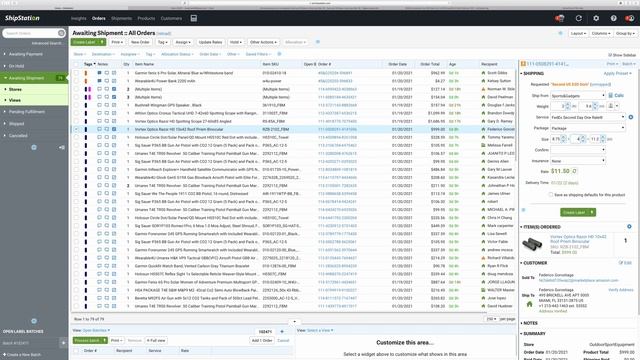Refresh the rate next to $11.50
The width and height of the screenshot is (640, 360).
[574, 171]
